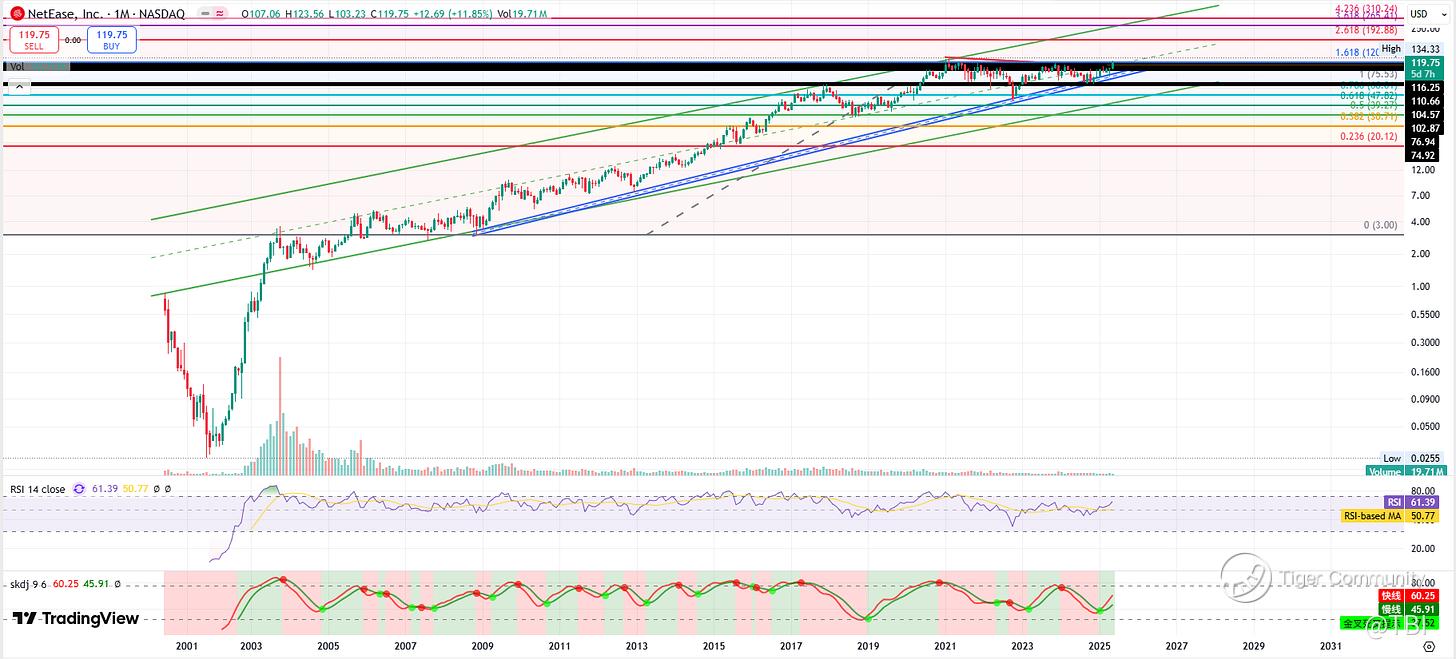Image resolution: width=1456 pixels, height=659 pixels.
Task: Click the 2031 label on time axis
Action: click(x=1330, y=648)
